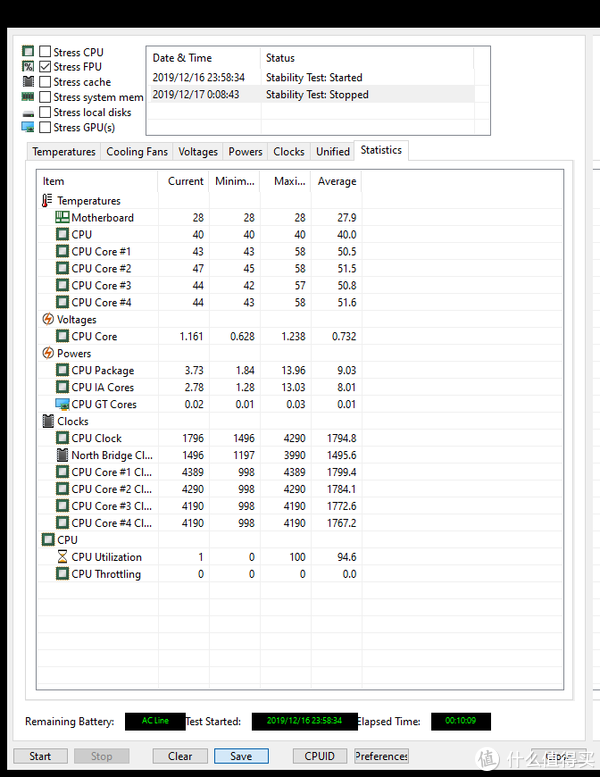Image resolution: width=600 pixels, height=777 pixels.
Task: Click the CPU Core #1 temperature icon
Action: pos(62,251)
